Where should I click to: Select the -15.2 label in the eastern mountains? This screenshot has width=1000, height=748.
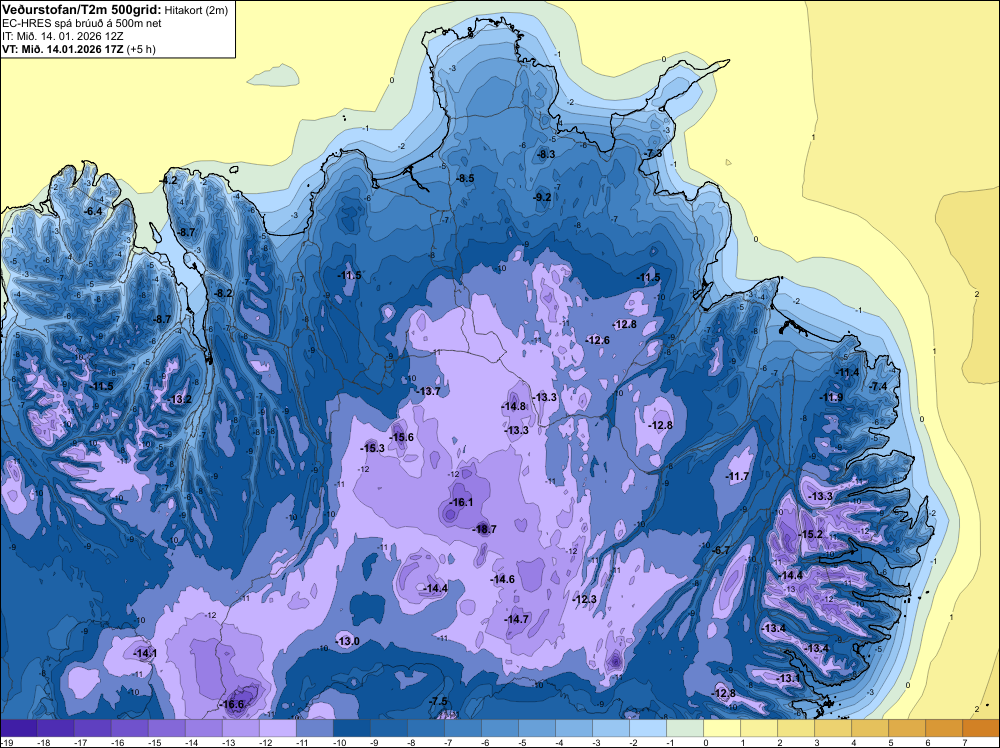click(811, 534)
